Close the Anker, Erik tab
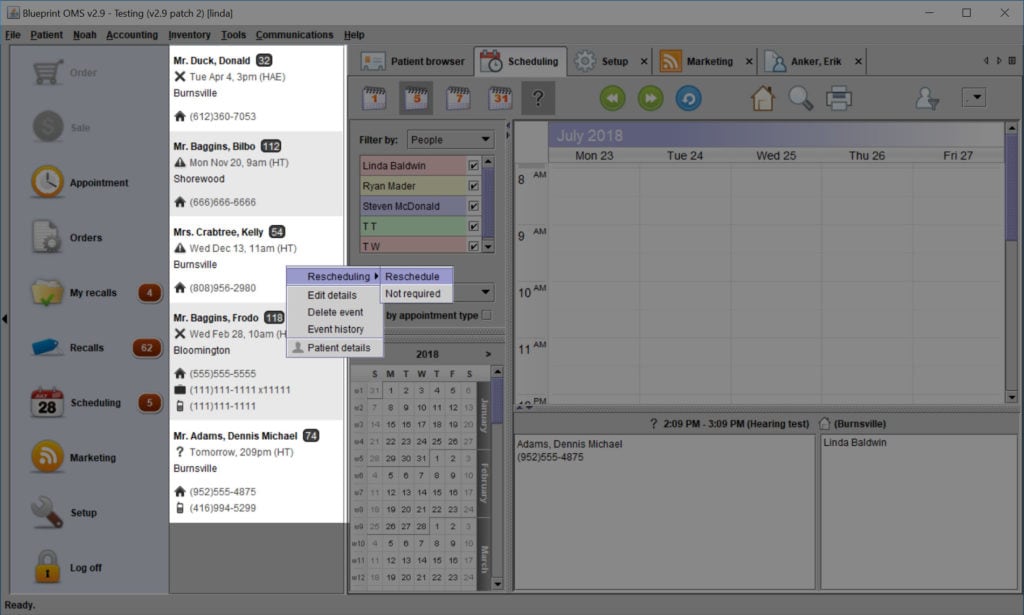This screenshot has height=615, width=1024. [x=858, y=61]
